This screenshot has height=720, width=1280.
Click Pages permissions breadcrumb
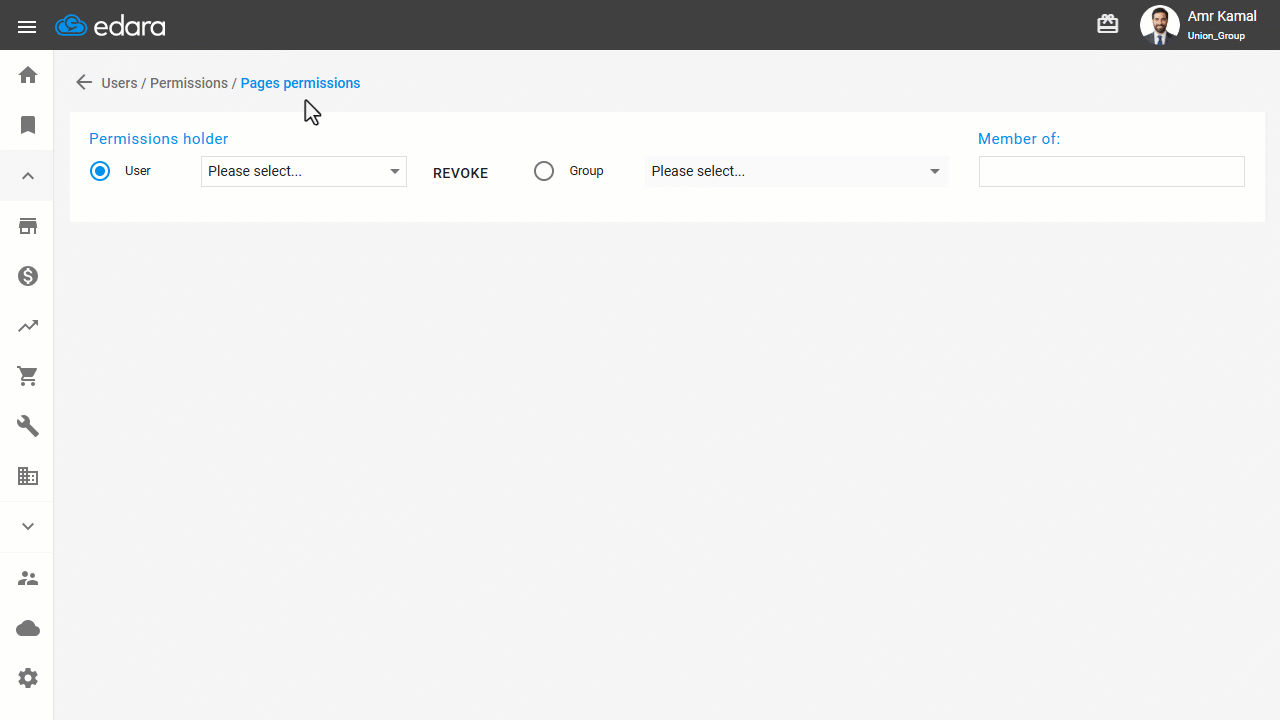300,83
